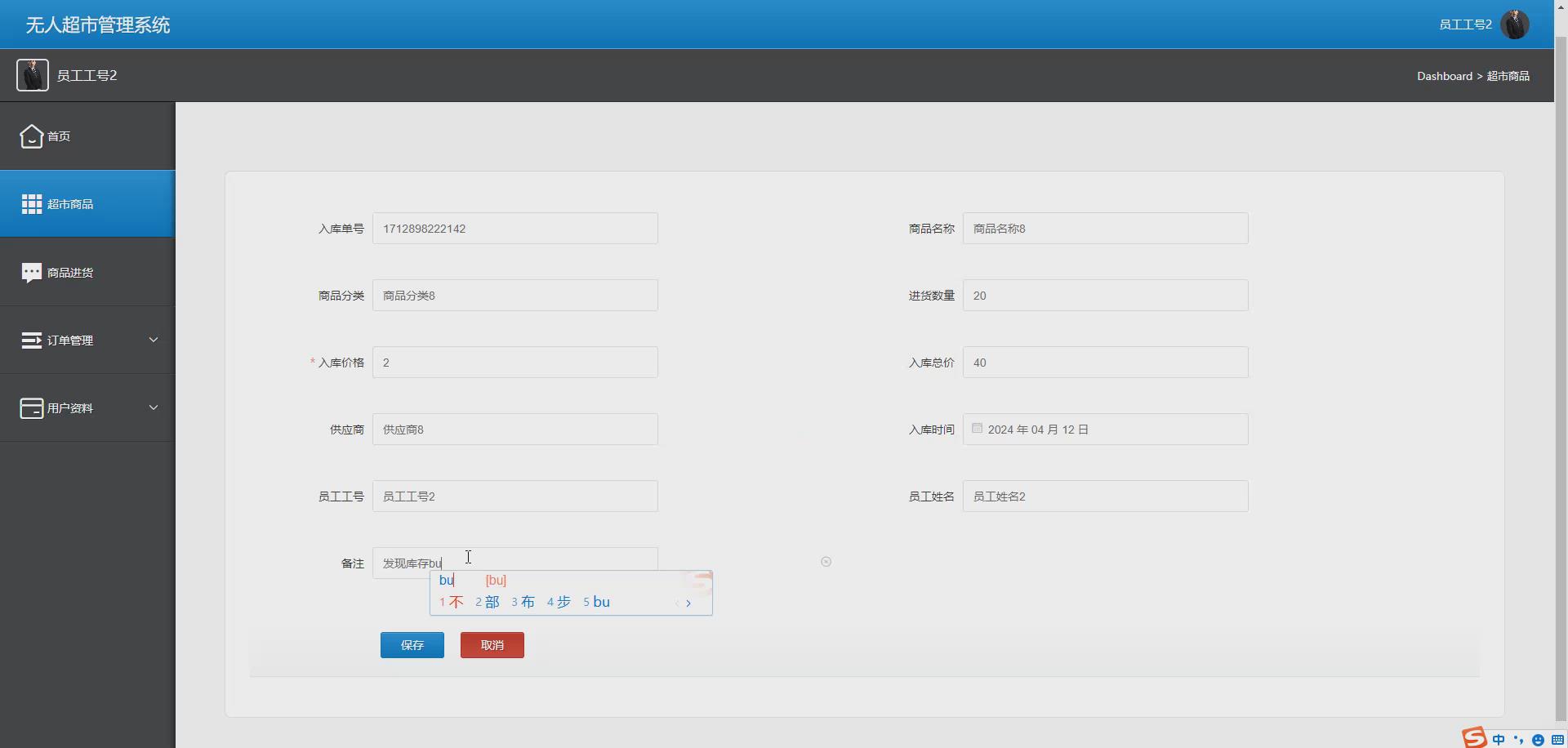The image size is (1568, 748).
Task: Open the IME soft keyboard icon
Action: [x=1557, y=740]
